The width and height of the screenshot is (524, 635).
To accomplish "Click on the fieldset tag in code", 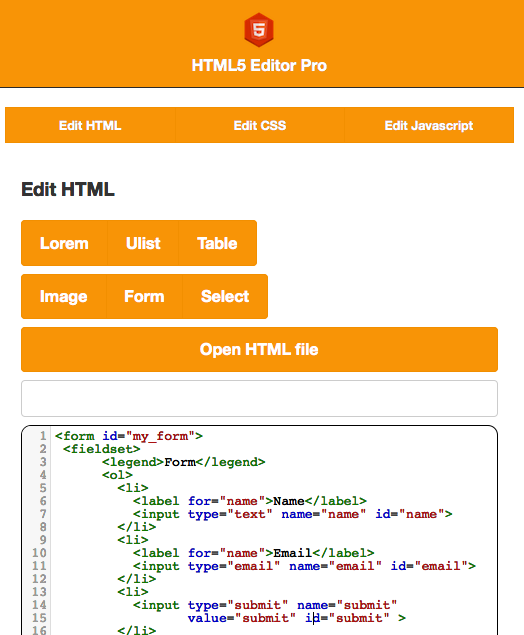I will click(x=102, y=449).
